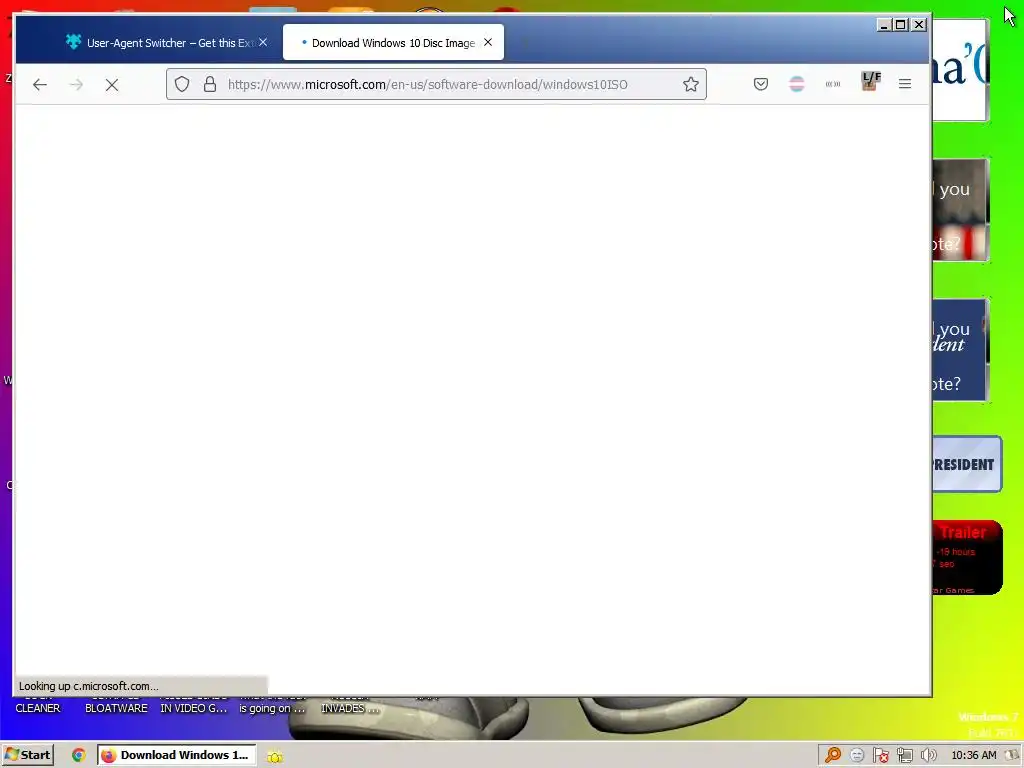Stop loading the page

click(112, 84)
